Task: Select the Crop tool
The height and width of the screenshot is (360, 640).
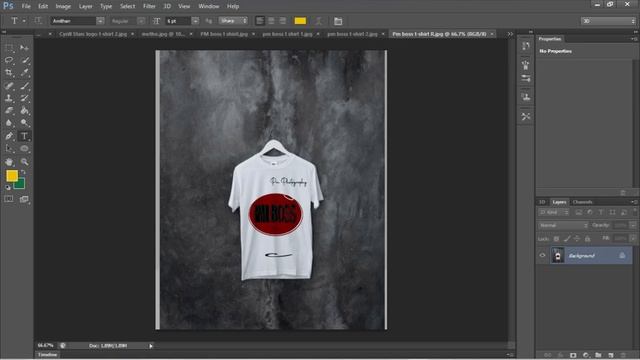Action: click(x=9, y=73)
